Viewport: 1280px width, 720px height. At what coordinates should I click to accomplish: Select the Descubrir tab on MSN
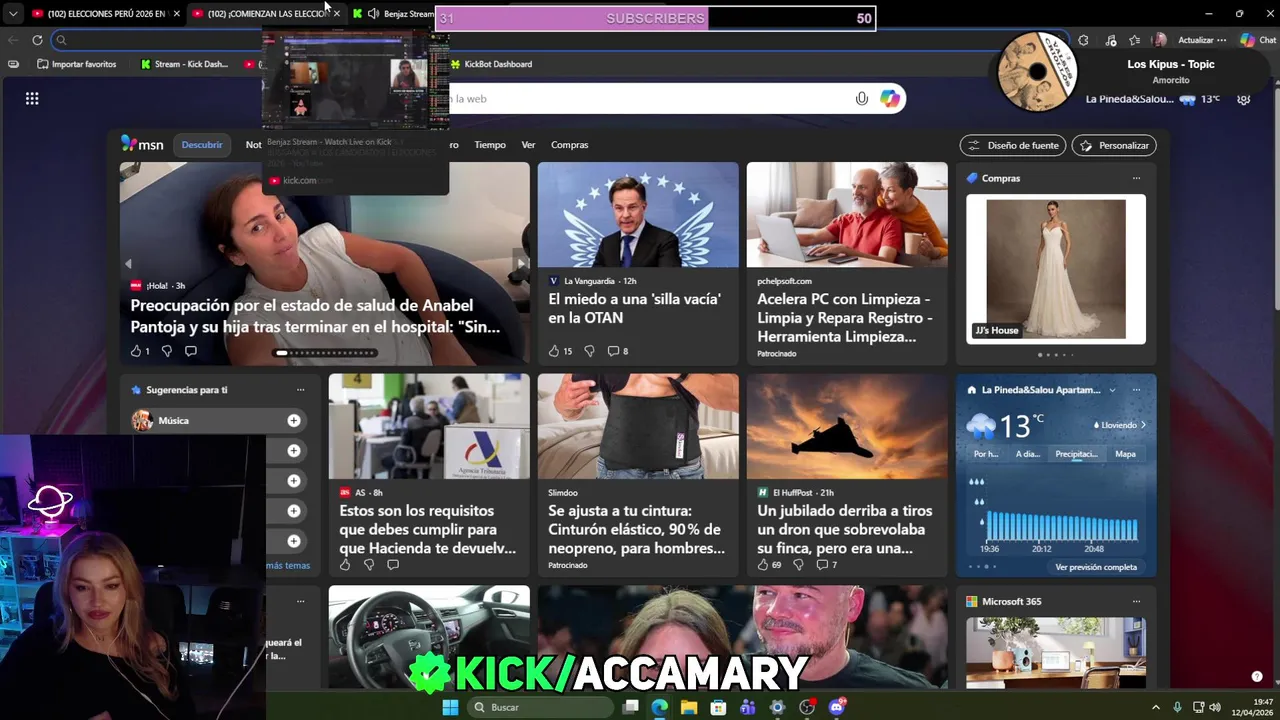pyautogui.click(x=202, y=145)
